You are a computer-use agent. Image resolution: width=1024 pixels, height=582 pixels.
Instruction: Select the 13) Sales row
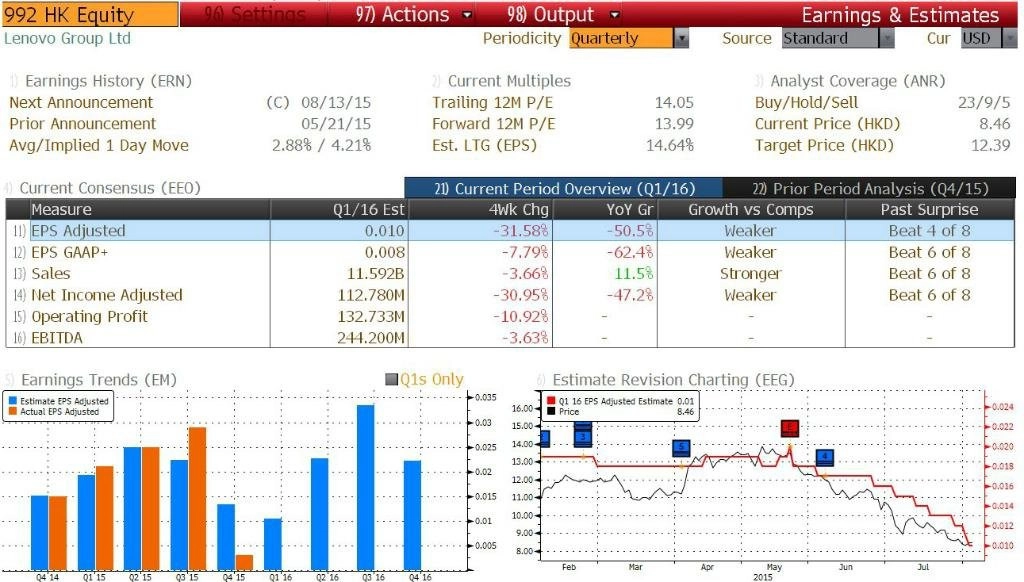(x=511, y=274)
